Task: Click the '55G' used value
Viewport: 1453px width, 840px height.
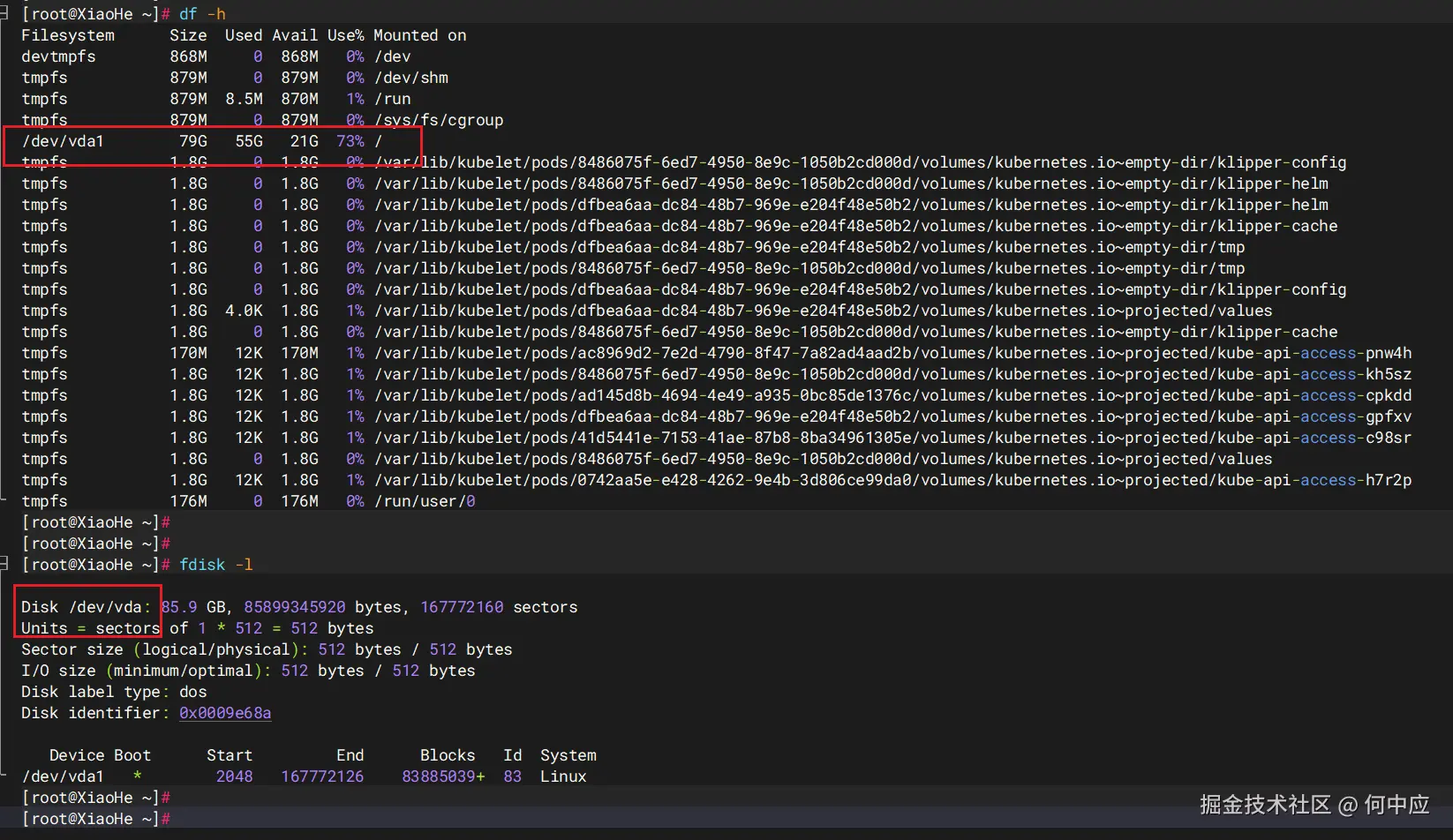Action: pyautogui.click(x=249, y=141)
